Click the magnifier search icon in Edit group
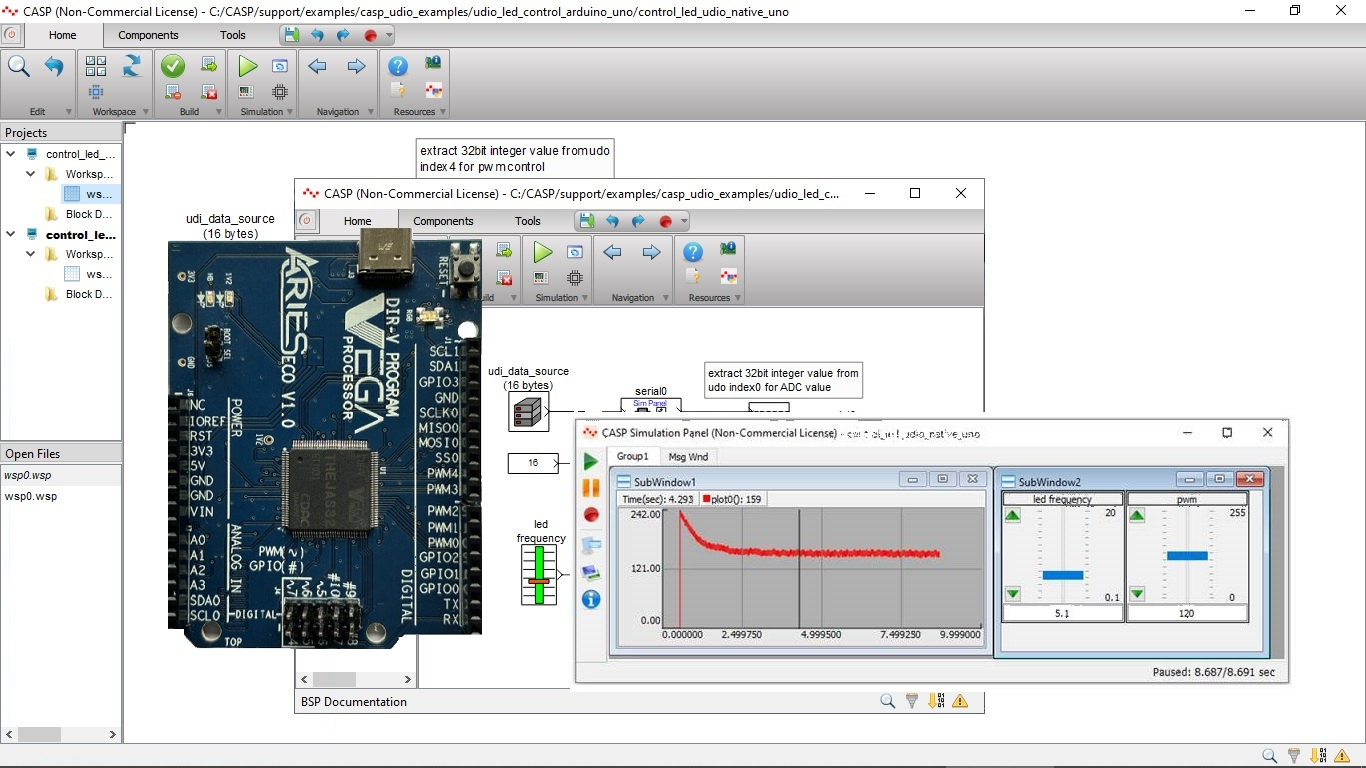Screen dimensions: 1366x768 point(19,67)
